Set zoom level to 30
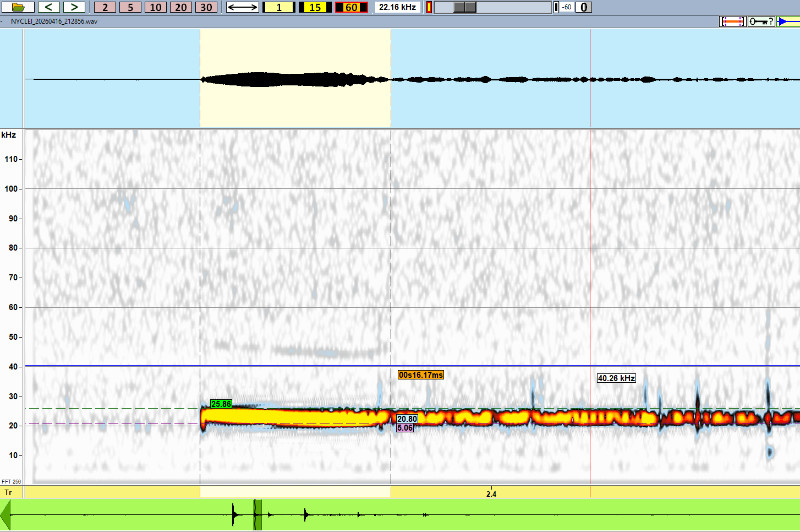 (x=205, y=7)
